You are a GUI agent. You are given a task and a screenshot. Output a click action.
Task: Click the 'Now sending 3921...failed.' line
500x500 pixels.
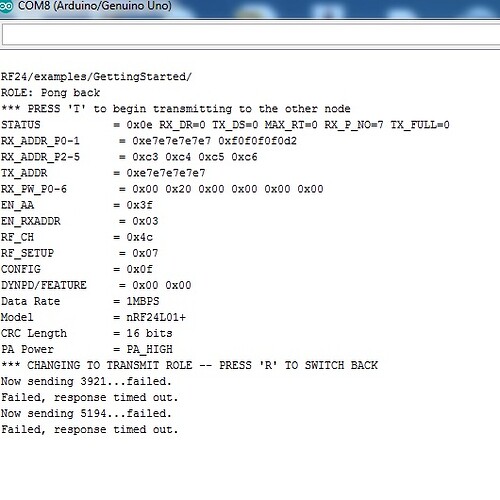pos(86,381)
